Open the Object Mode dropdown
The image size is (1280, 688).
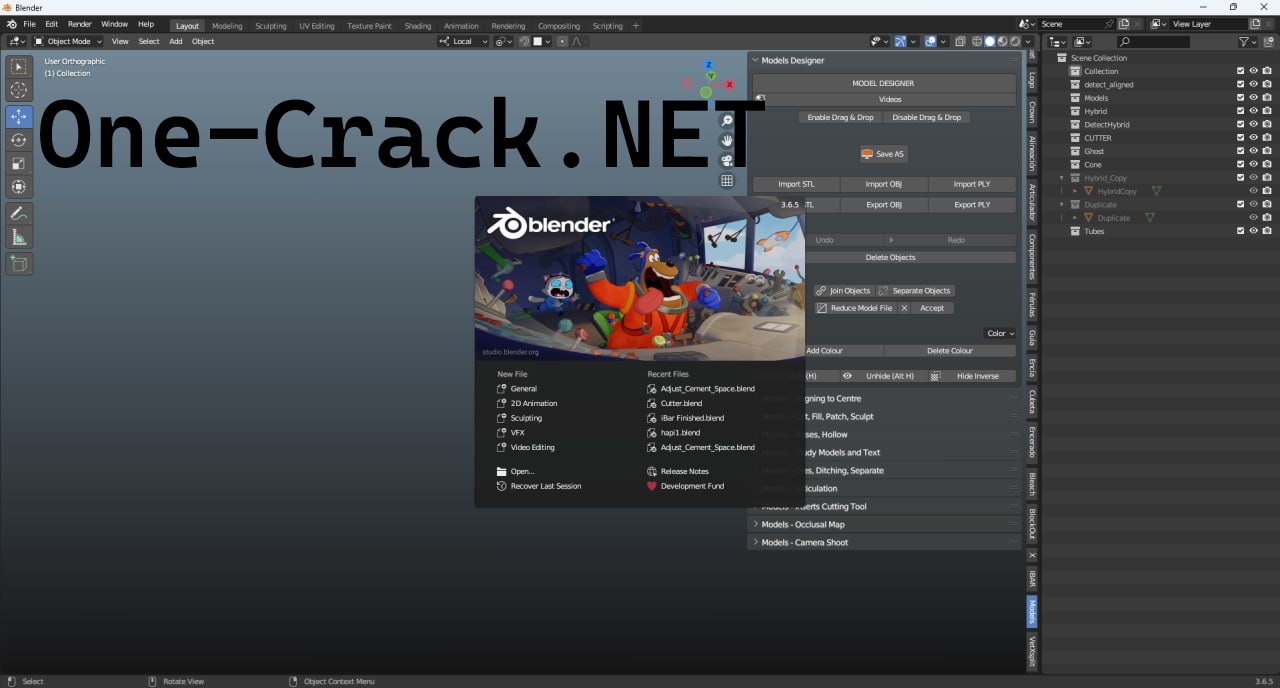68,41
